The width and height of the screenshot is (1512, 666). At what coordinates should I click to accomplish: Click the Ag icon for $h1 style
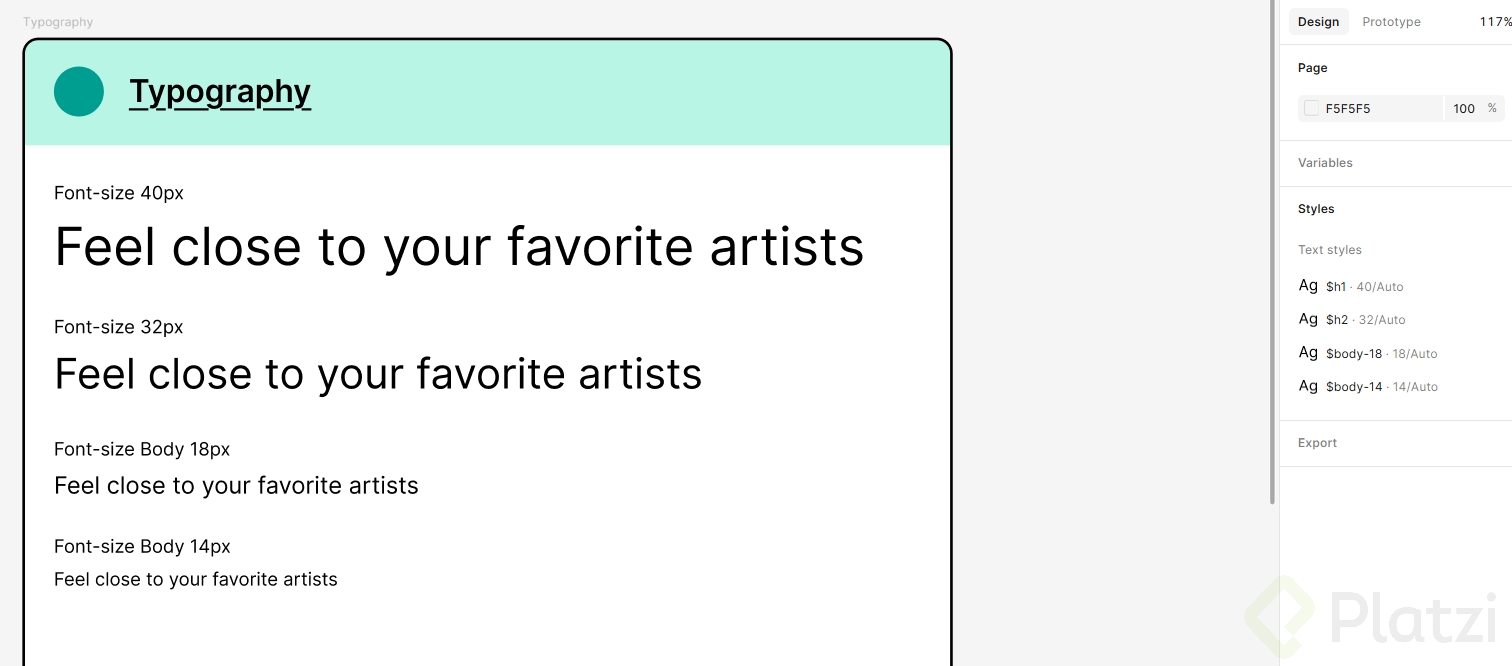point(1308,286)
